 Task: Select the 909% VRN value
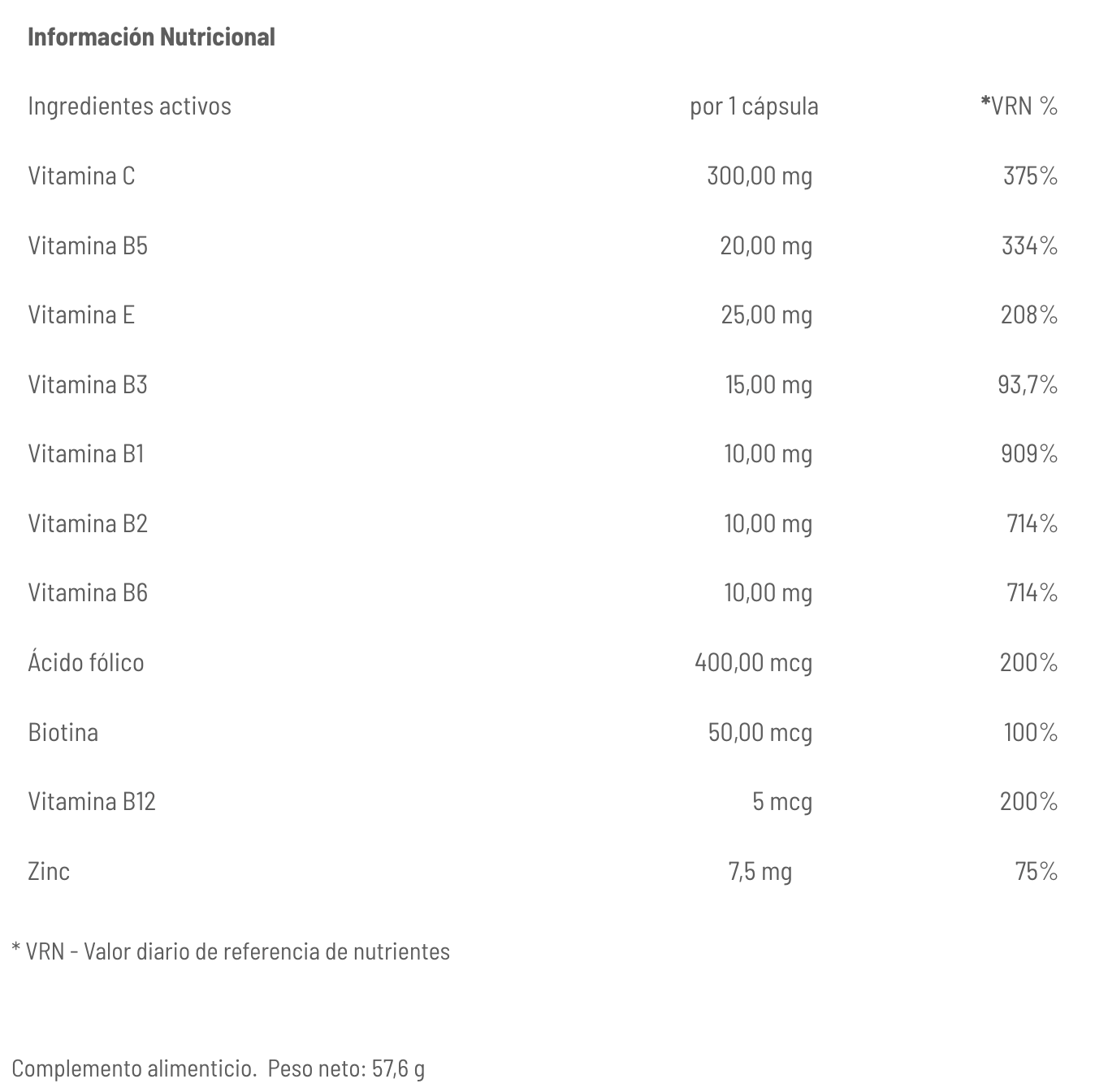1029,453
